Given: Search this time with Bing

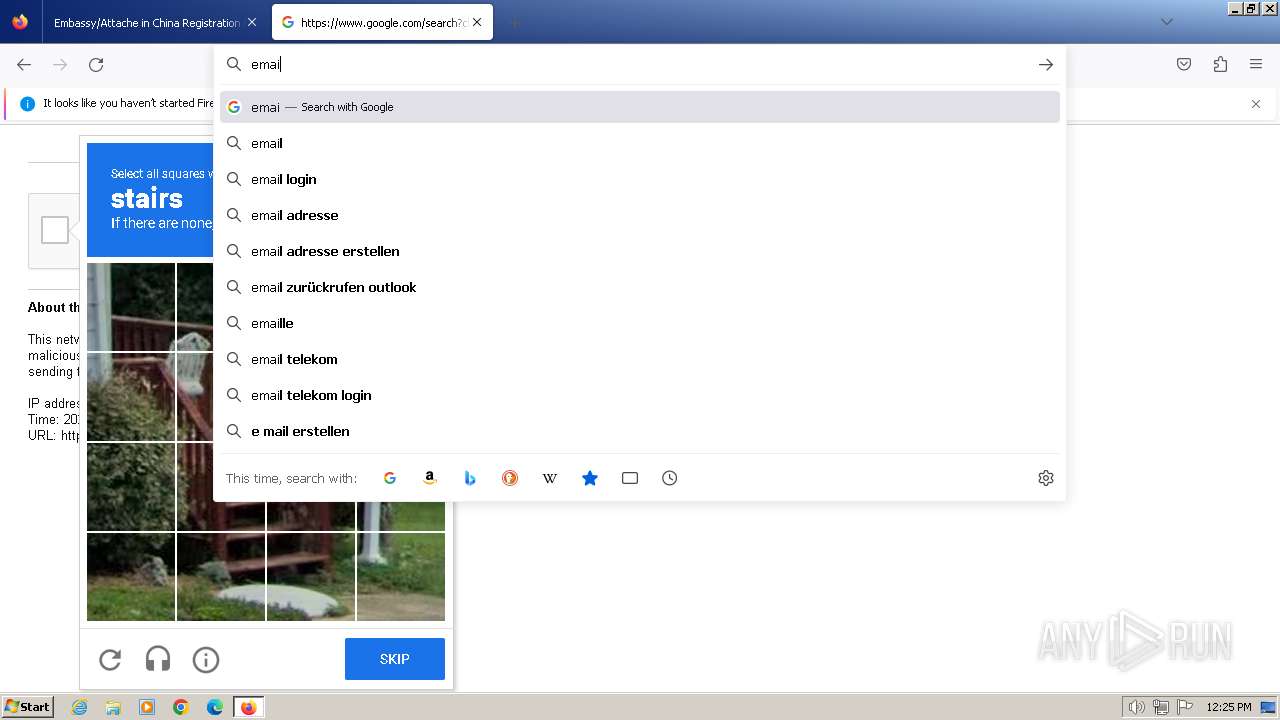Looking at the screenshot, I should pyautogui.click(x=470, y=478).
